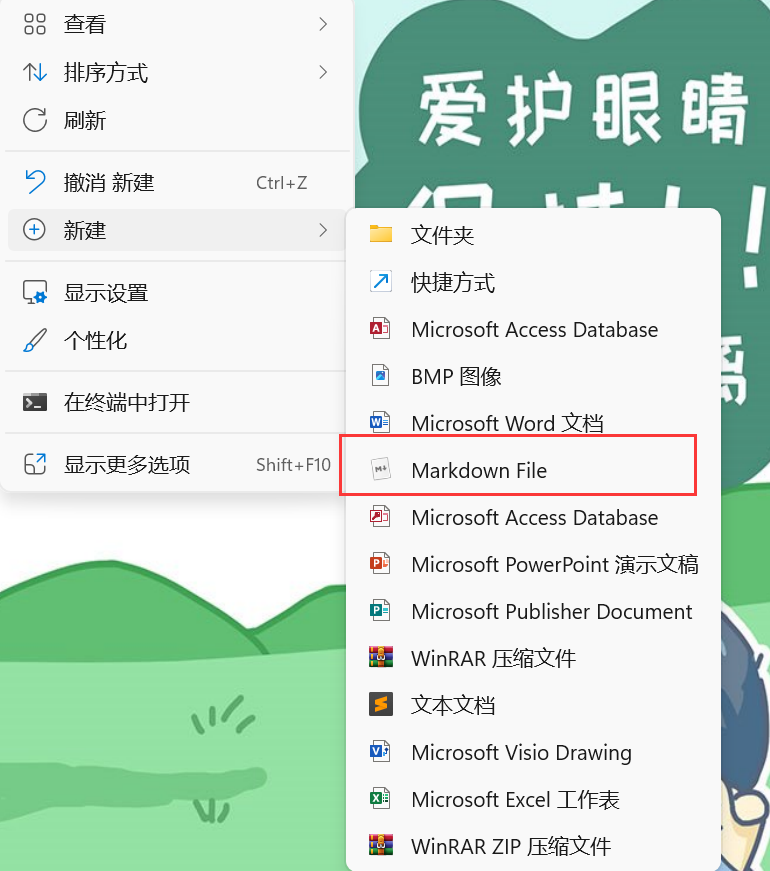Viewport: 770px width, 871px height.
Task: Click the Microsoft Visio Drawing icon
Action: coord(381,752)
